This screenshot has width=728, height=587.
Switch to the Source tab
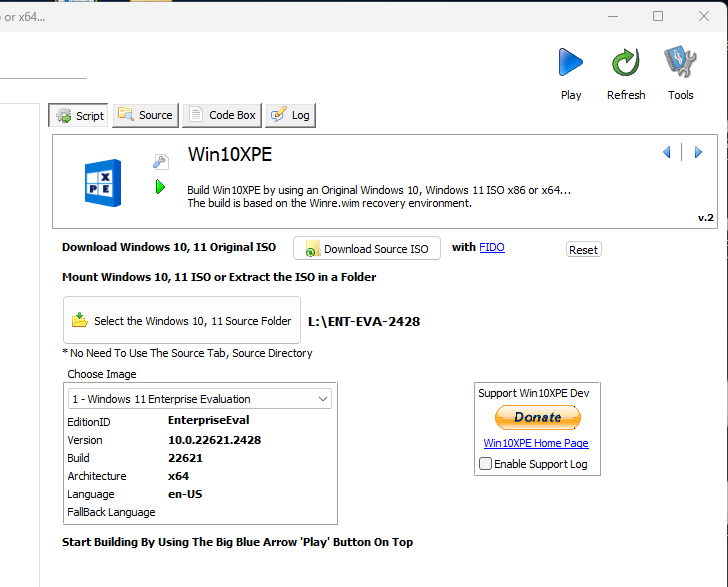pos(145,115)
